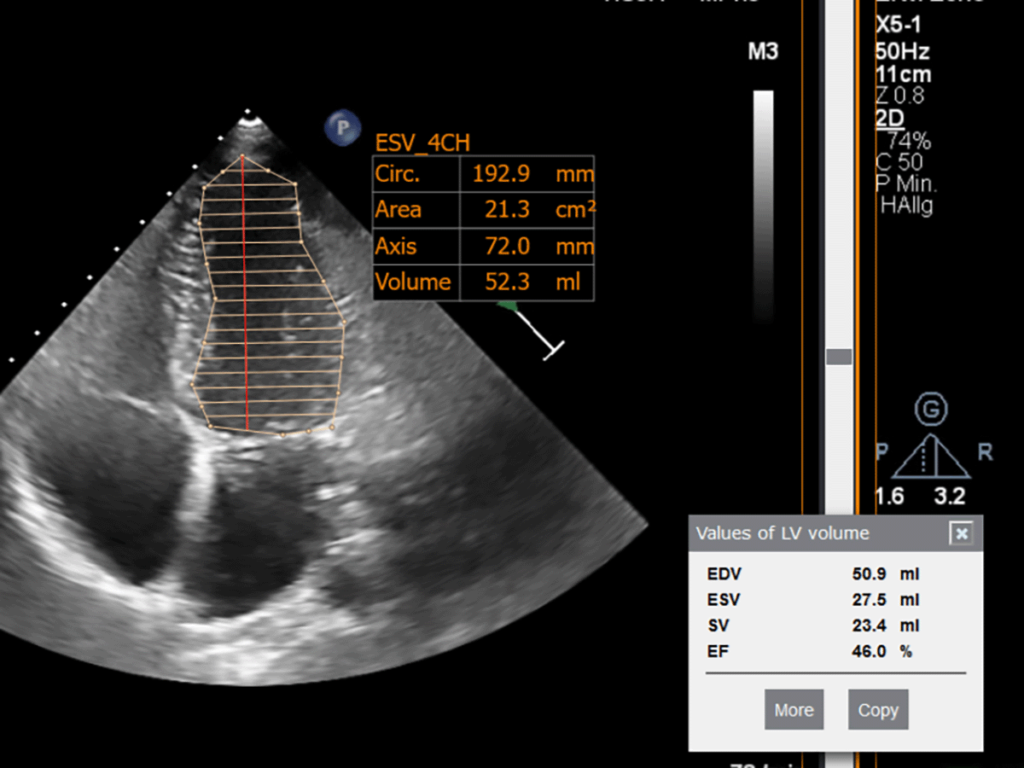Click the underlined 2D mode label
The width and height of the screenshot is (1024, 768).
pos(890,119)
